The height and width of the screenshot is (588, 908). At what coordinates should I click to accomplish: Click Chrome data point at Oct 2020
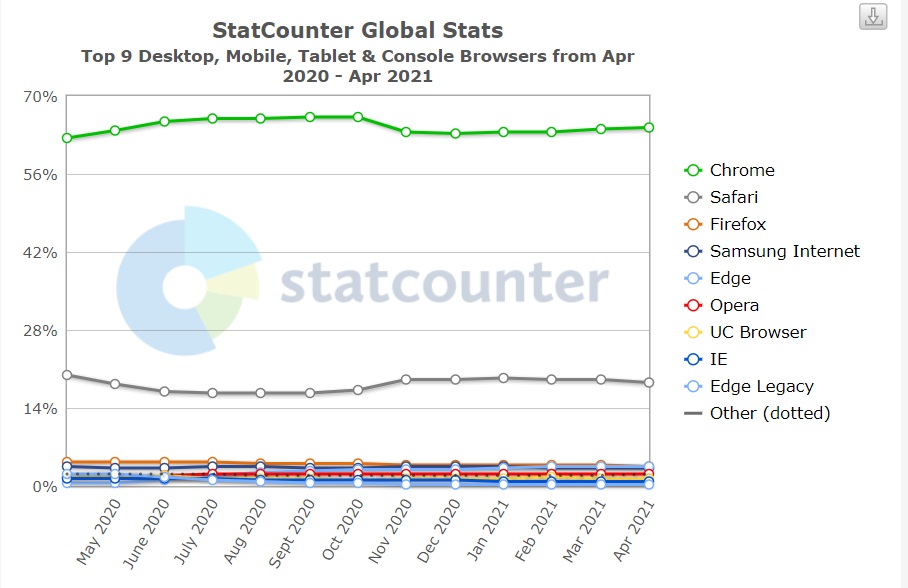[358, 117]
